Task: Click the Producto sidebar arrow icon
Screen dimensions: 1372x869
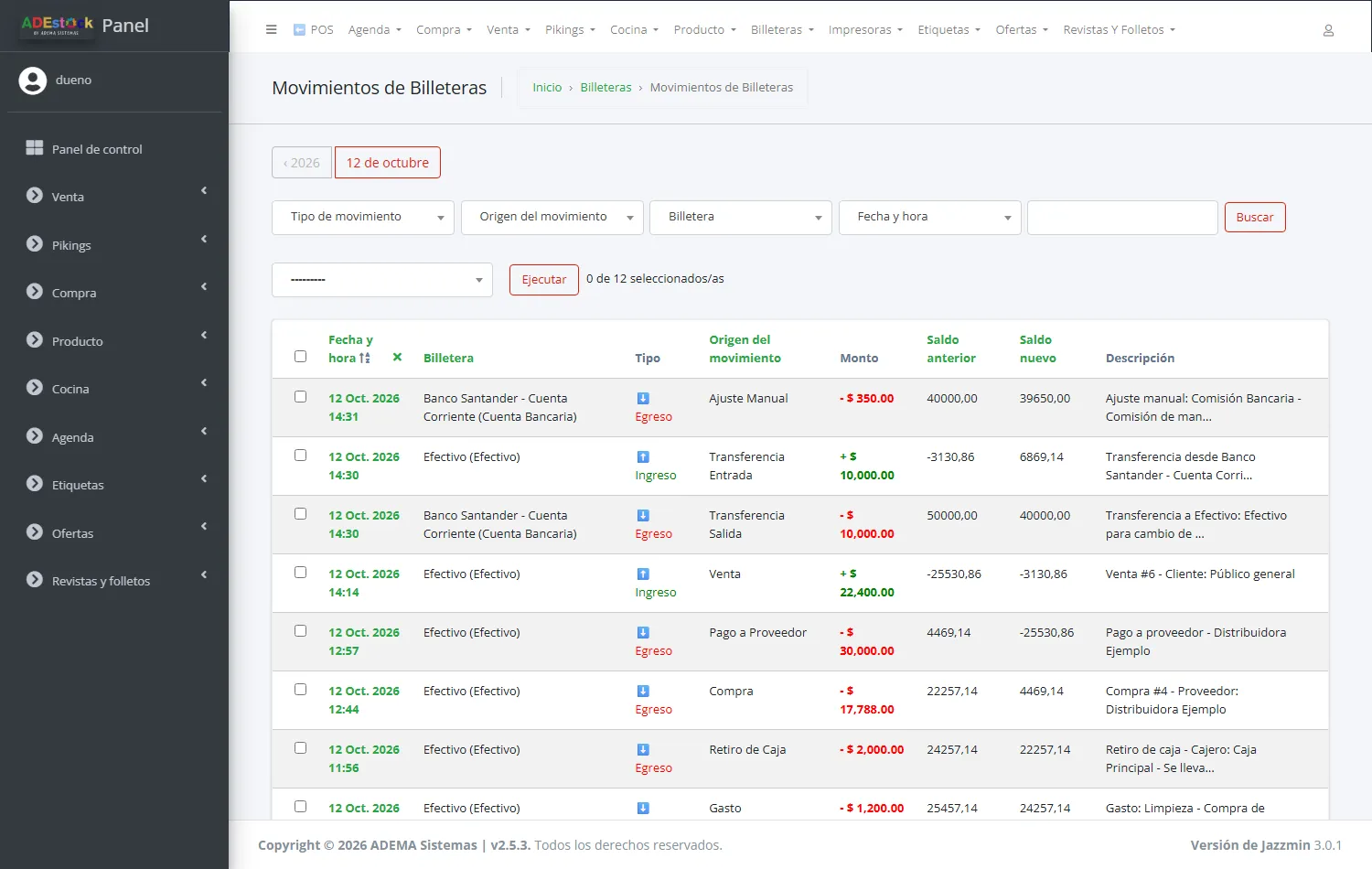Action: coord(35,340)
